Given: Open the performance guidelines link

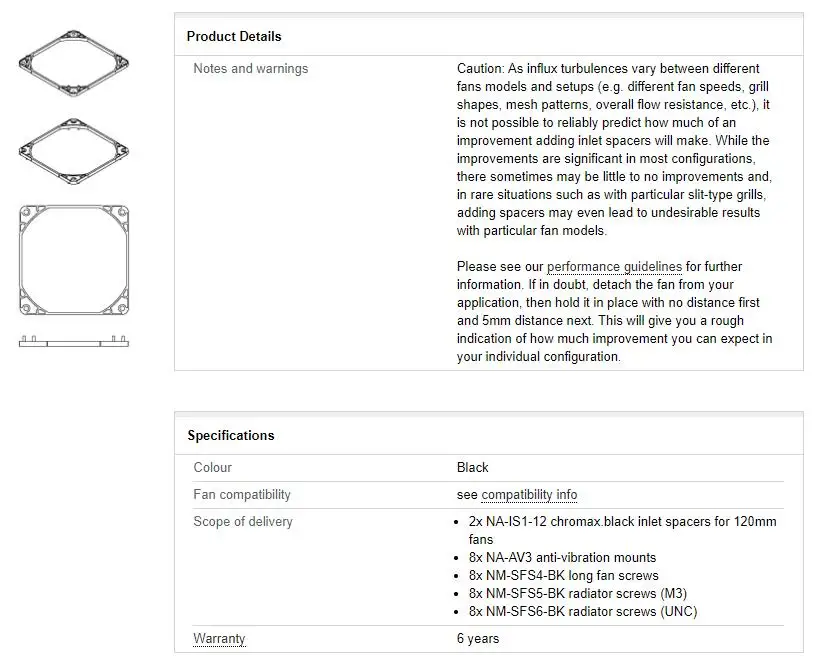Looking at the screenshot, I should pyautogui.click(x=614, y=267).
